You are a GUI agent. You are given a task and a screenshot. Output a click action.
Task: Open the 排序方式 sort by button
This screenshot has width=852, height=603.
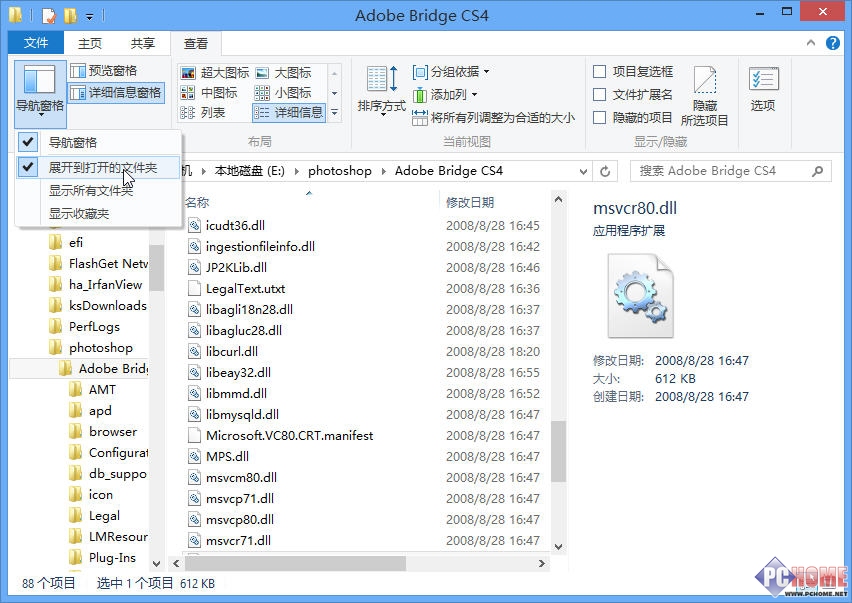(x=381, y=90)
